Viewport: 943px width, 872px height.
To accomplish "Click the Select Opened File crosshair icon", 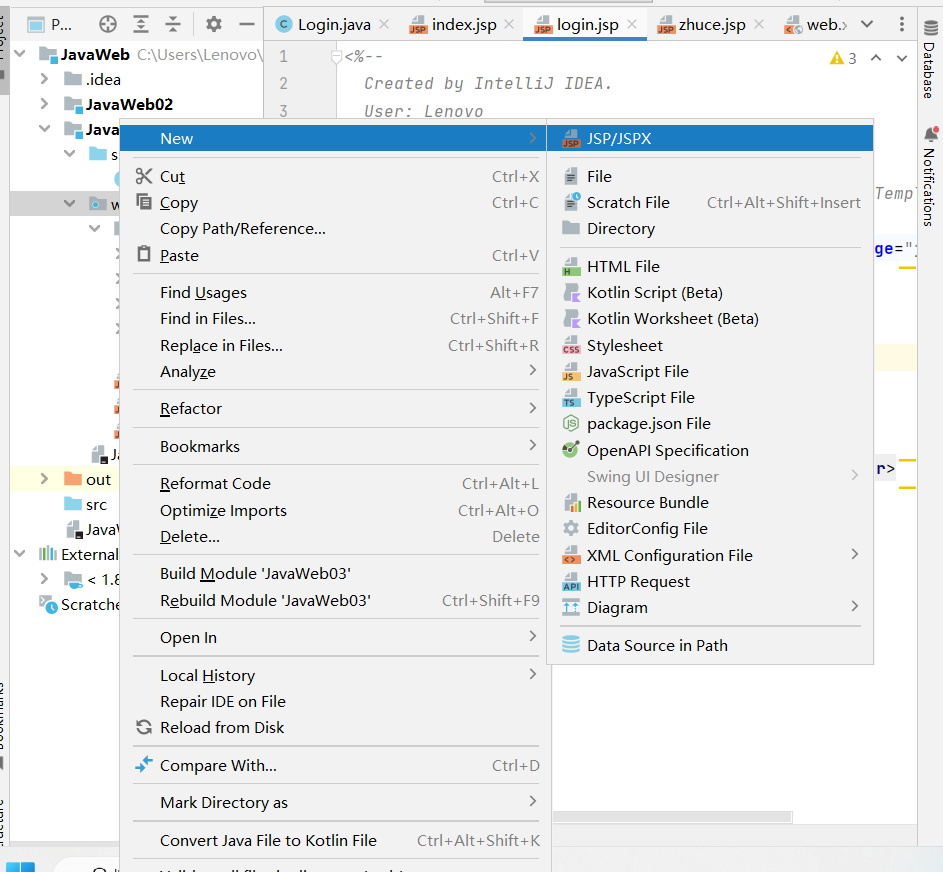I will [x=108, y=24].
